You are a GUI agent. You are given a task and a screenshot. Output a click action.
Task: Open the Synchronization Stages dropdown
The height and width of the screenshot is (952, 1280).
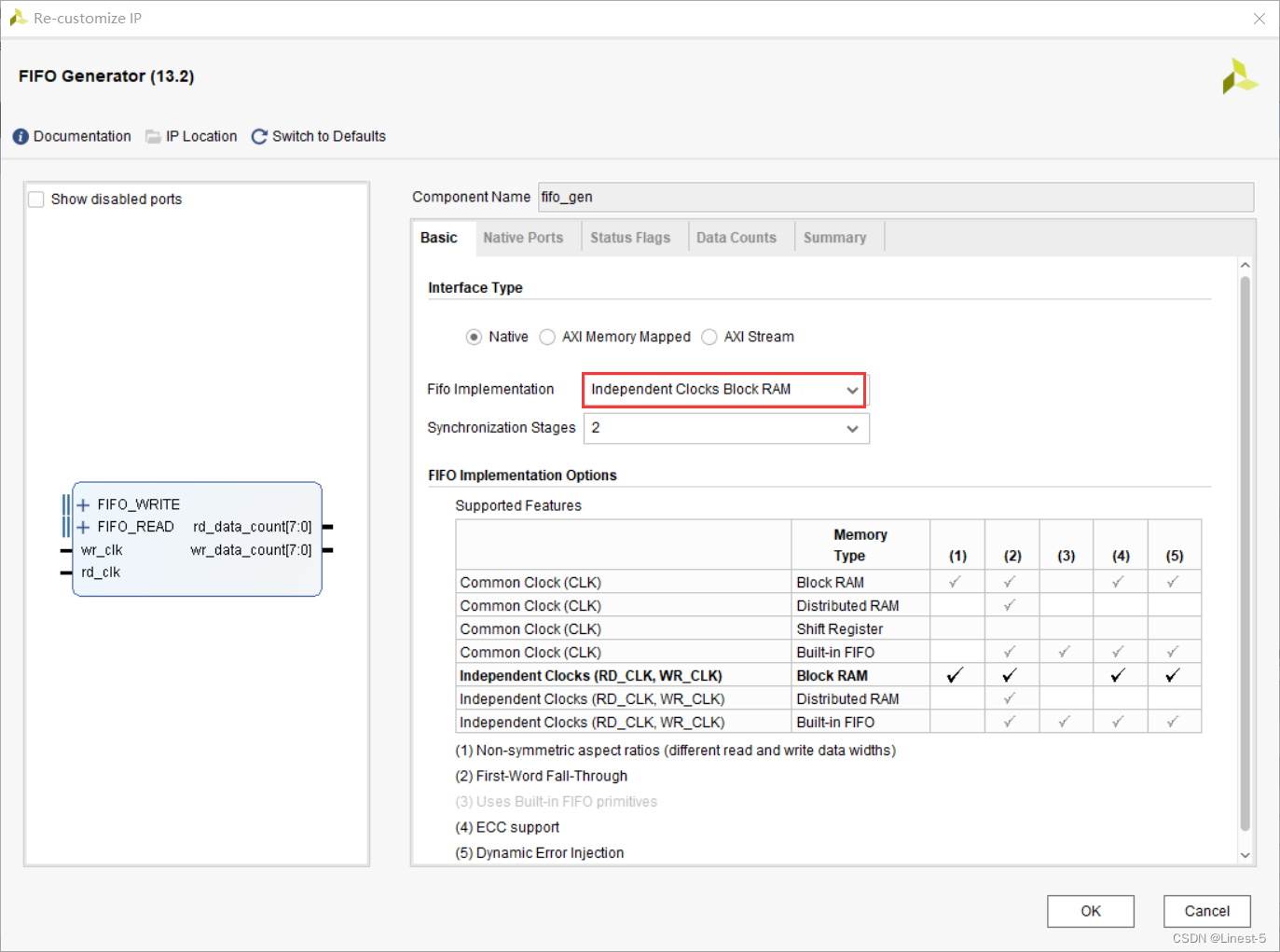coord(726,428)
